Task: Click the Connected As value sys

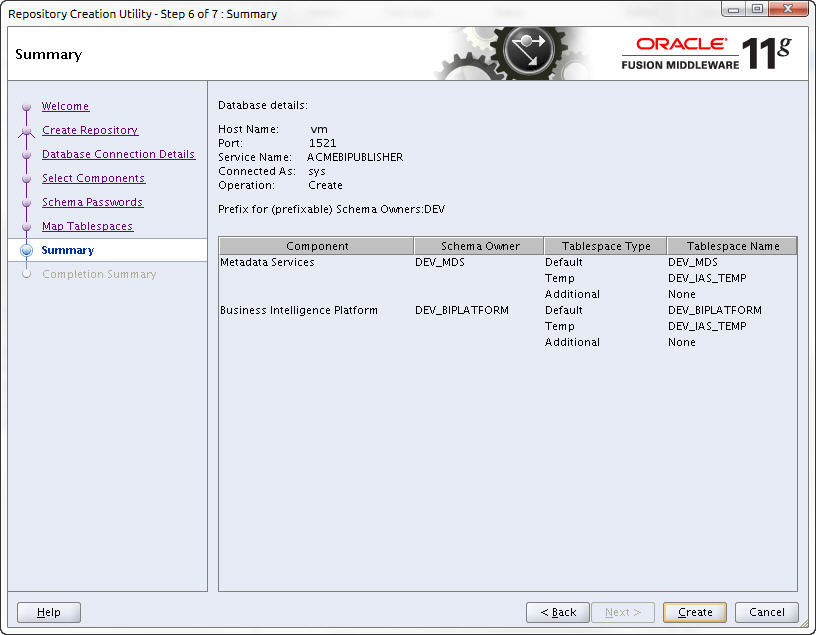Action: 317,171
